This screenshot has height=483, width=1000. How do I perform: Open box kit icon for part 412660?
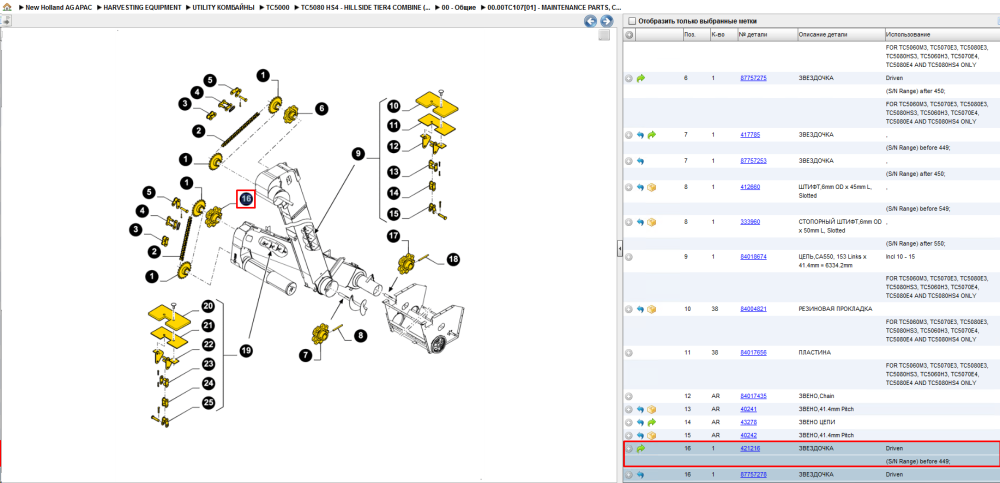tap(652, 188)
